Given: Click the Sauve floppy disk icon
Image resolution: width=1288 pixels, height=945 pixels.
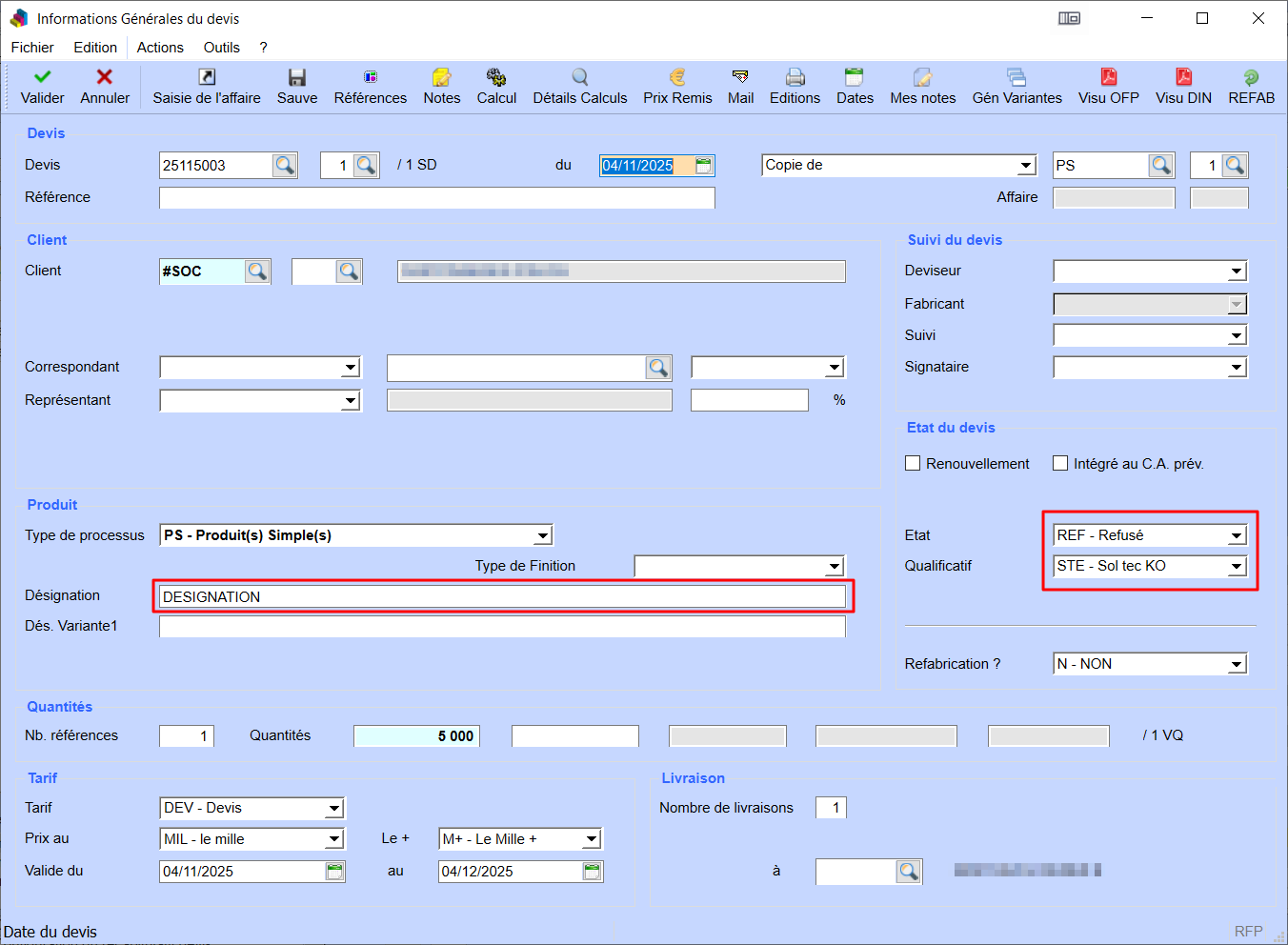Looking at the screenshot, I should point(297,77).
